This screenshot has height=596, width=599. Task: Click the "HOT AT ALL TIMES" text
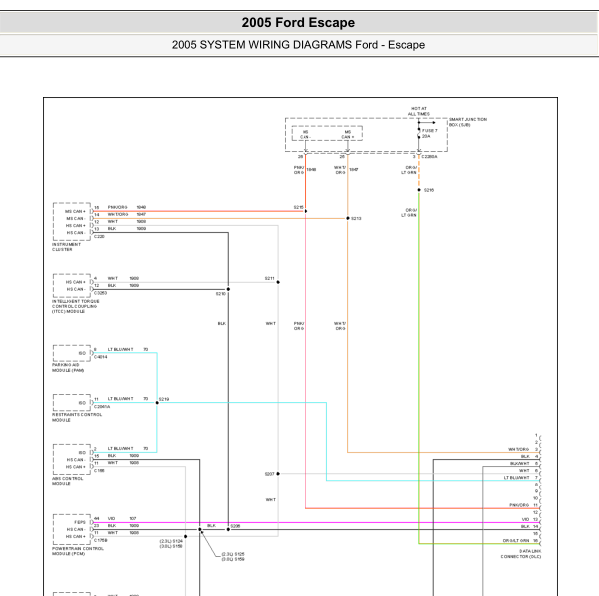click(419, 111)
